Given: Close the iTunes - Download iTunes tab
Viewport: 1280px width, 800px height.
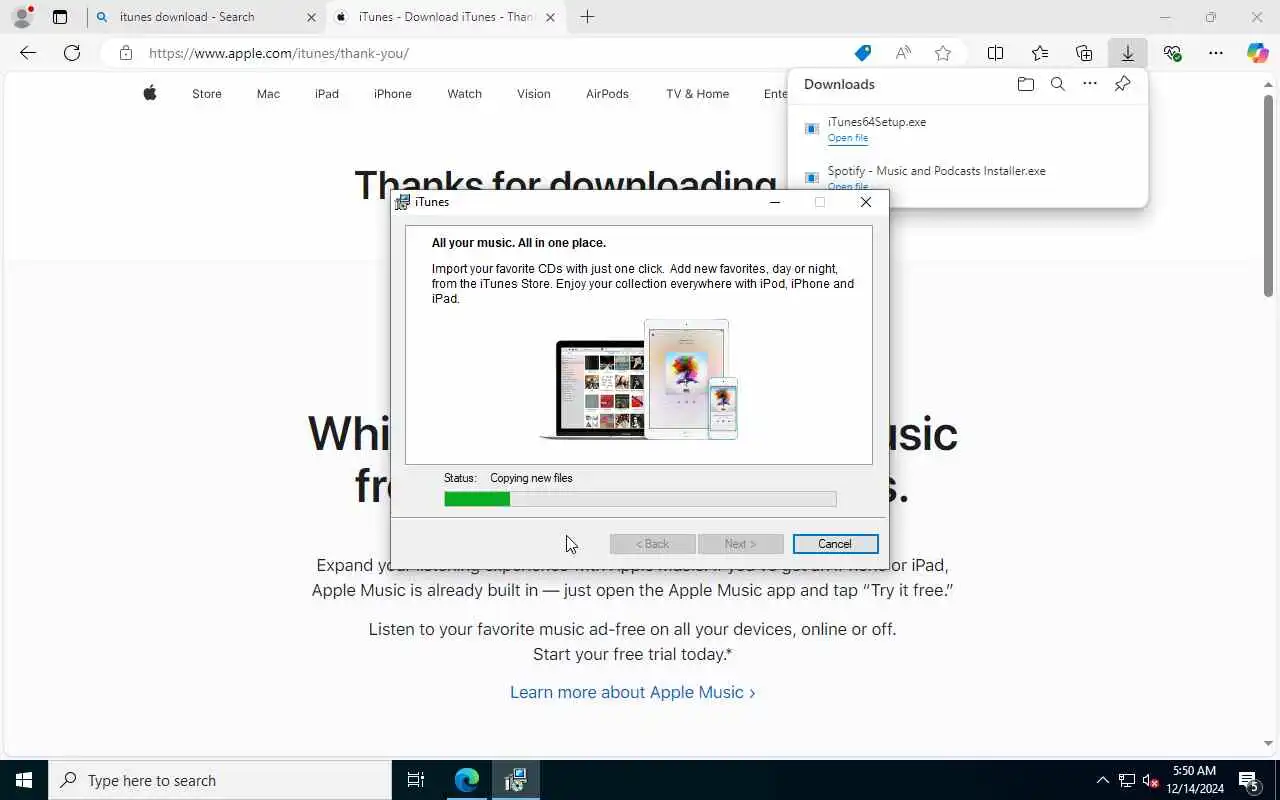Looking at the screenshot, I should 550,17.
